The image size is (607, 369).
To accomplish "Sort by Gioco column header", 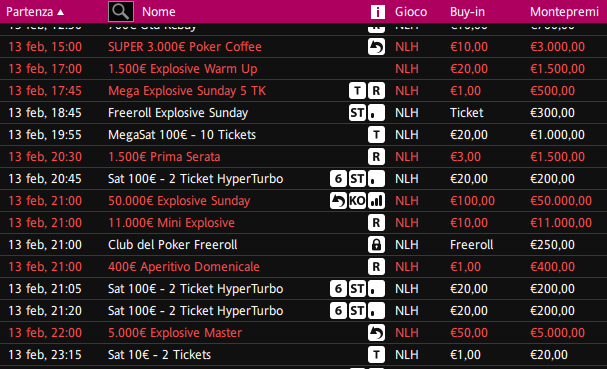I will point(411,12).
